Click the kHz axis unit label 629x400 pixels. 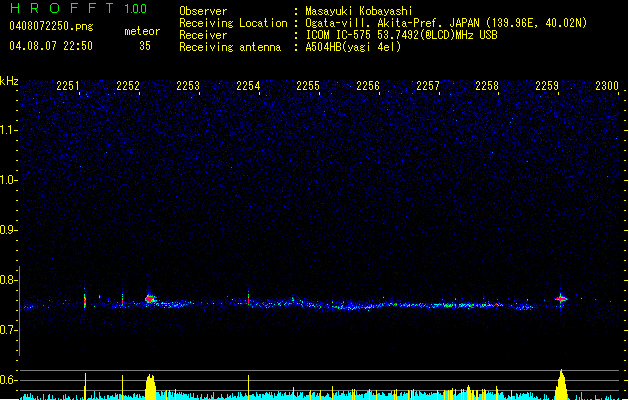(9, 81)
